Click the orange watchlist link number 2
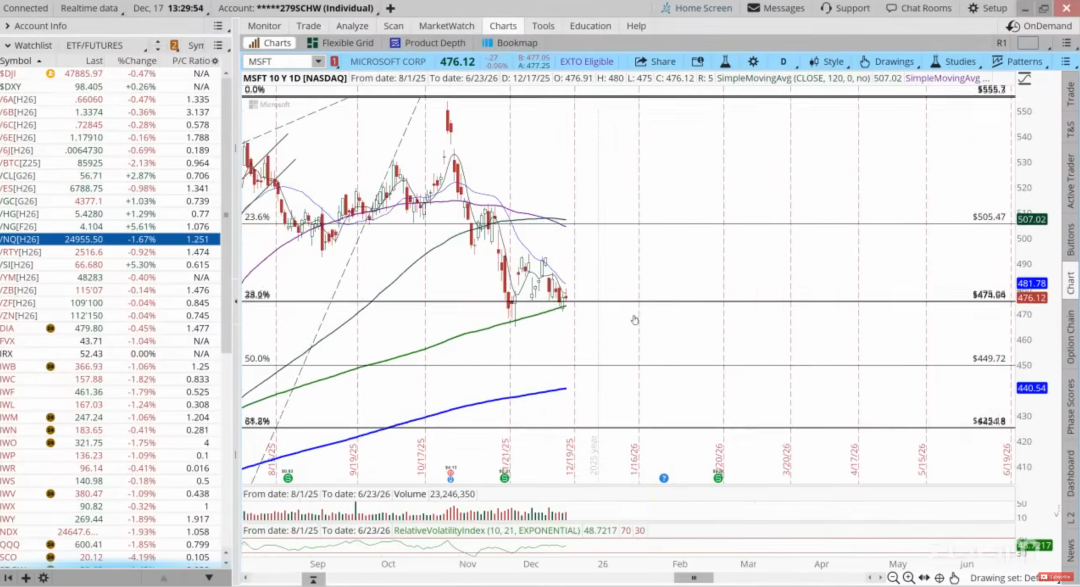 pyautogui.click(x=174, y=45)
